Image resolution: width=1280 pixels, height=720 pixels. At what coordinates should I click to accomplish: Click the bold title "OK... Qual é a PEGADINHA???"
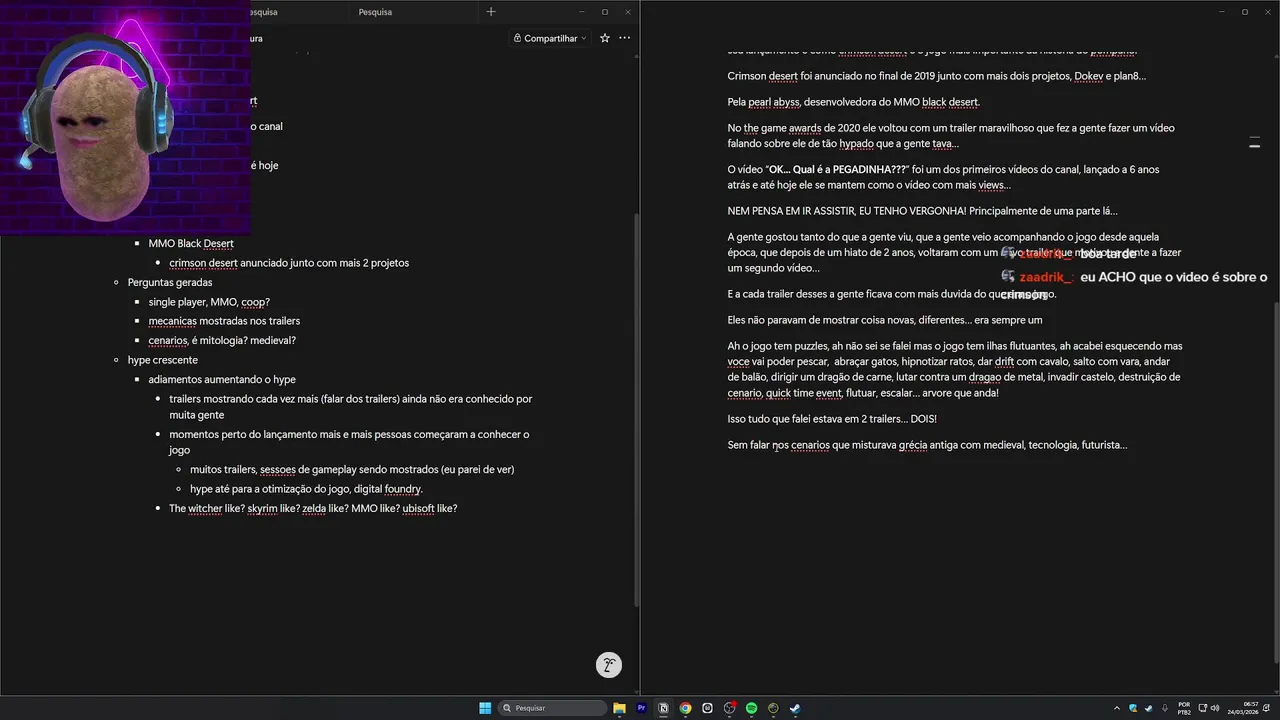(x=838, y=169)
